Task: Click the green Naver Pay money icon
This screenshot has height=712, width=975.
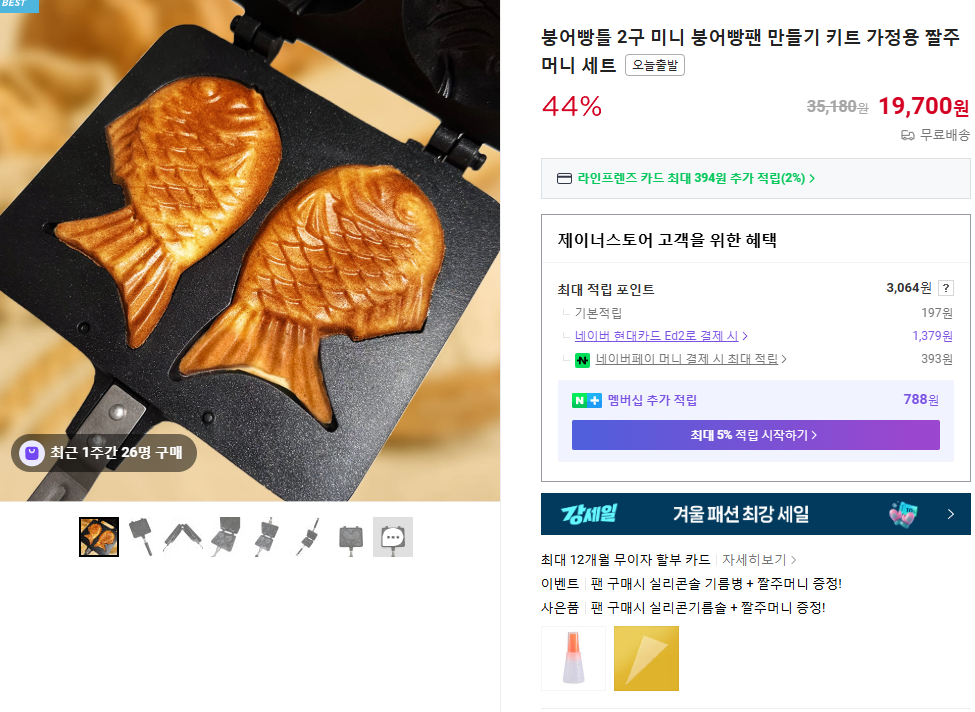Action: (582, 360)
